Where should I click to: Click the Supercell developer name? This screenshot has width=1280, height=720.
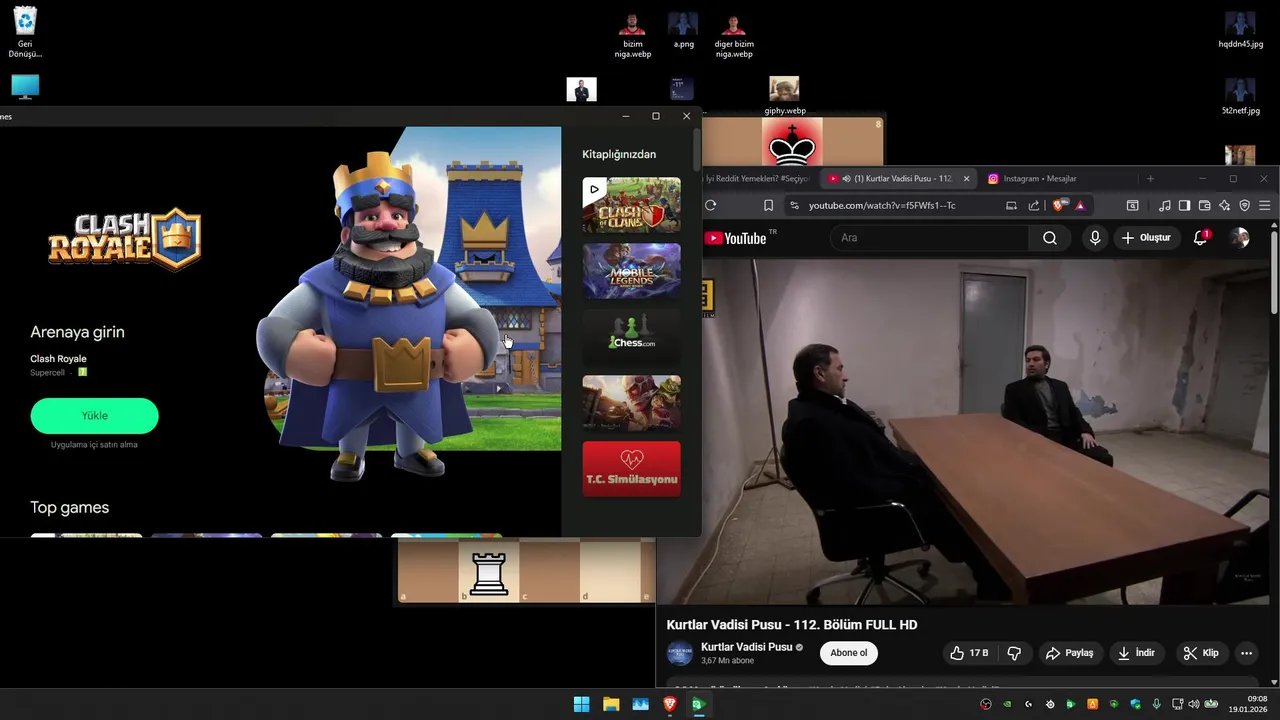click(x=47, y=373)
